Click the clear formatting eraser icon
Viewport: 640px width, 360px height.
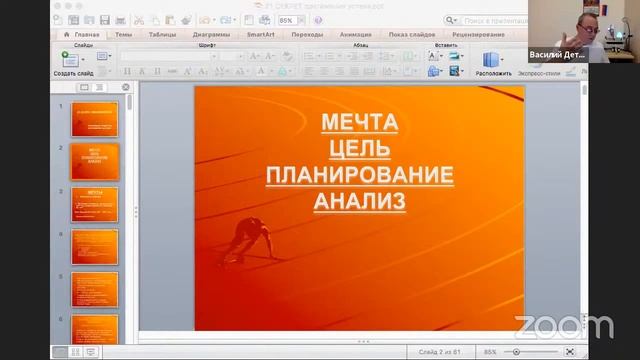[x=287, y=56]
